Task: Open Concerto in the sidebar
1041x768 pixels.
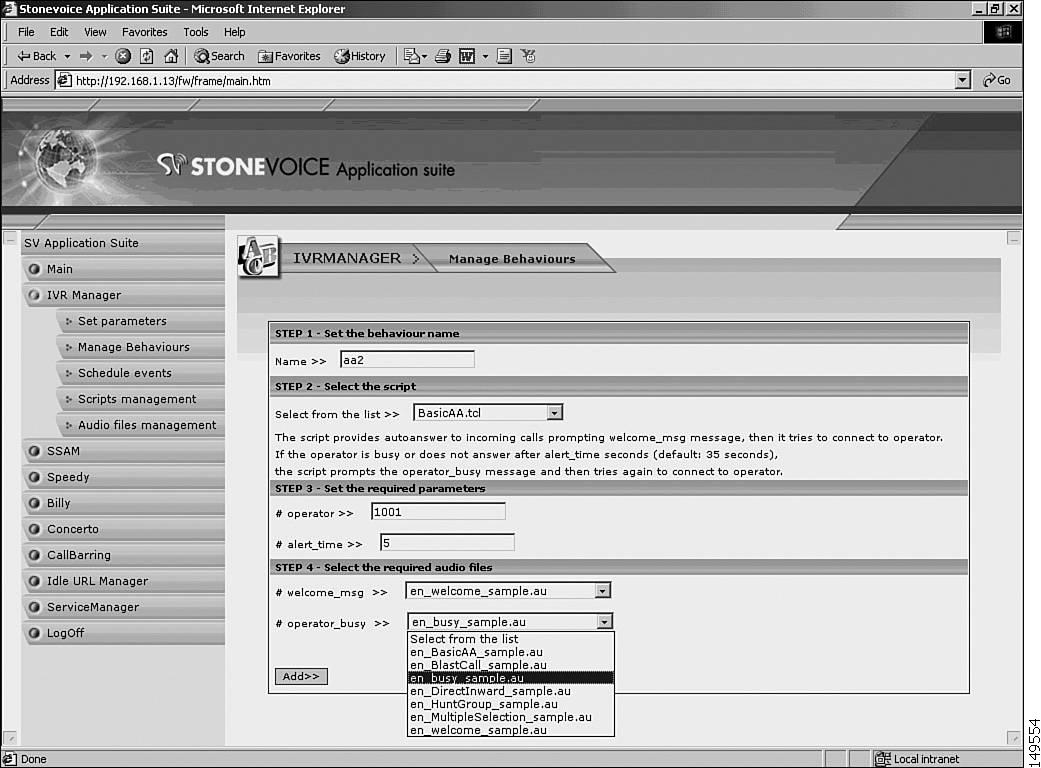Action: [123, 529]
